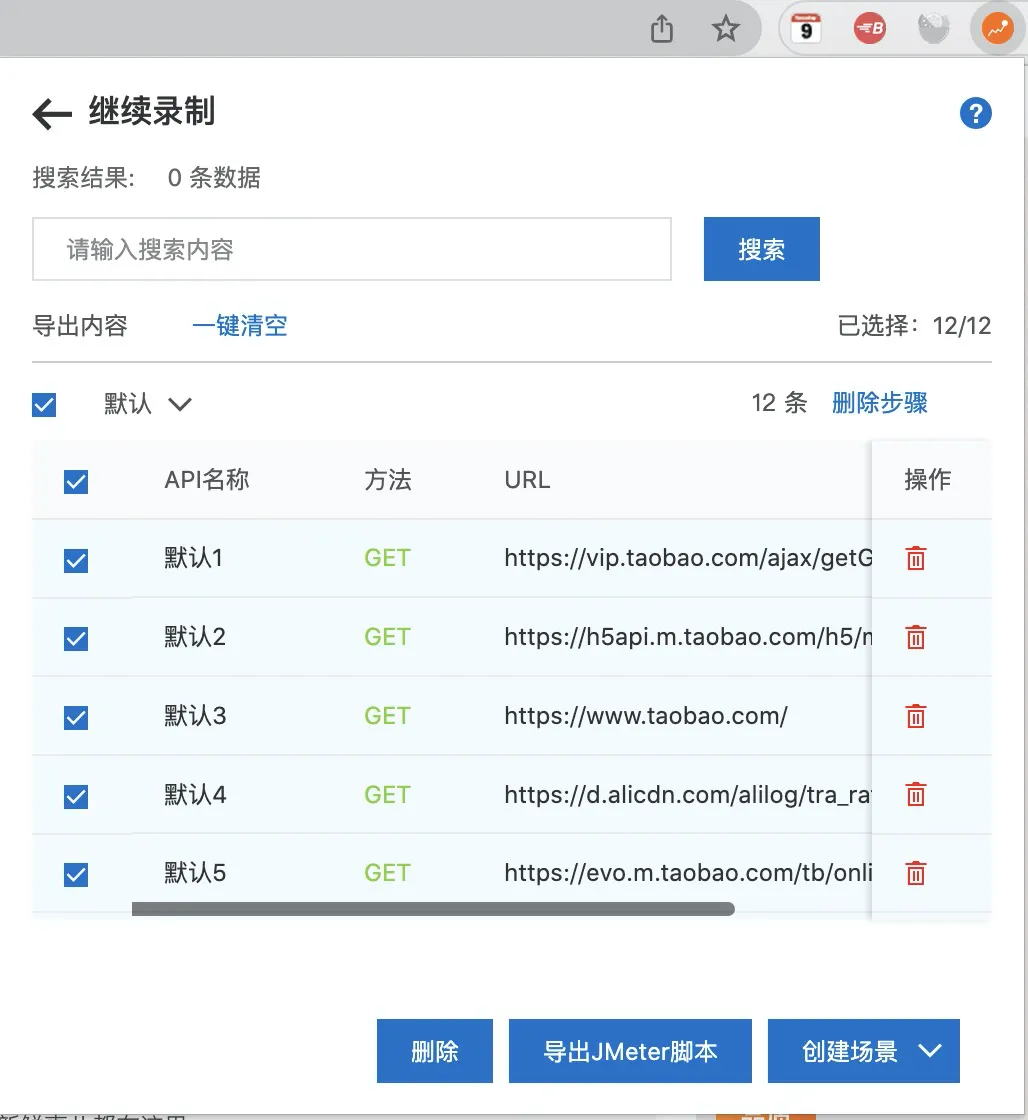Click the red B extension icon
The width and height of the screenshot is (1028, 1120).
[x=869, y=29]
